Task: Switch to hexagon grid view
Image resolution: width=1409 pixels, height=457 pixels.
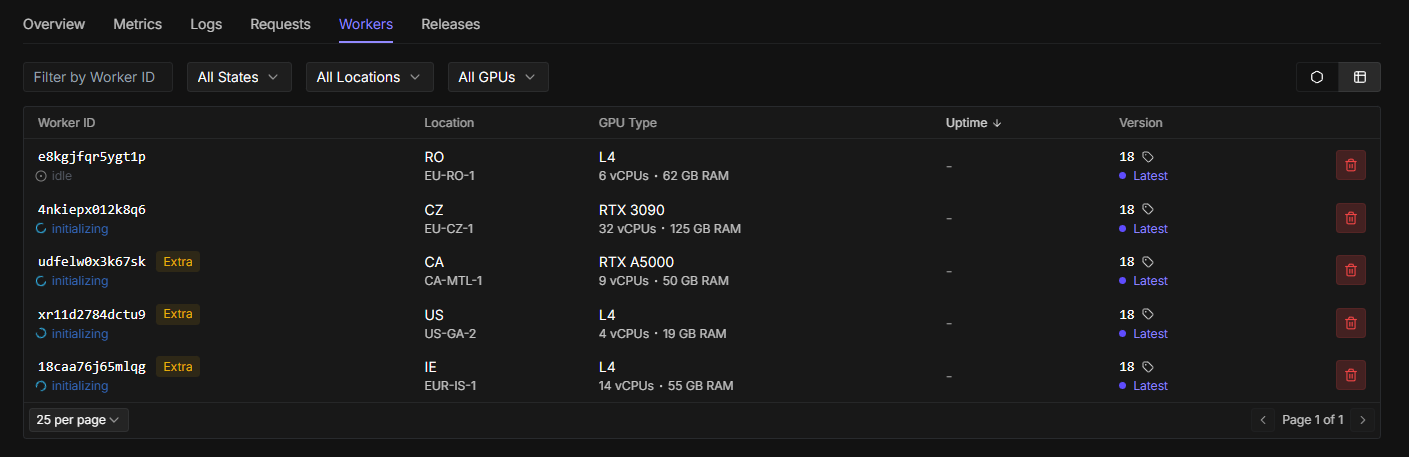Action: coord(1317,77)
